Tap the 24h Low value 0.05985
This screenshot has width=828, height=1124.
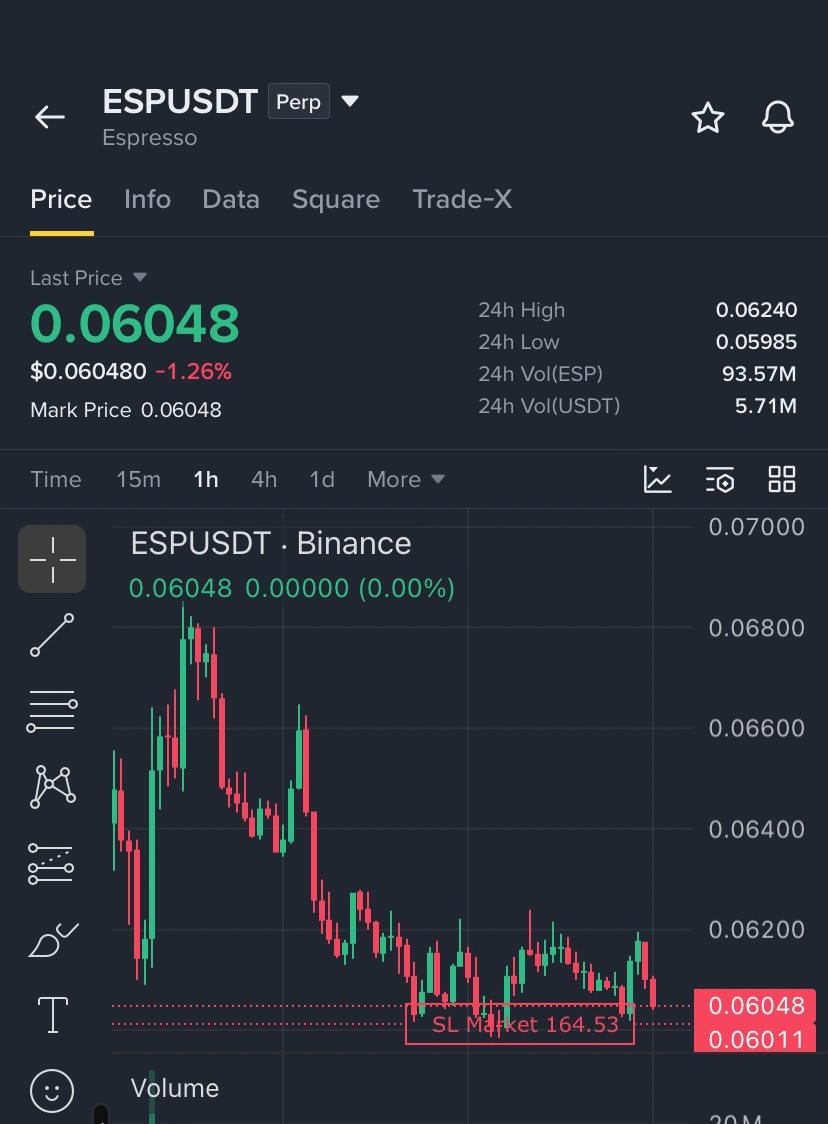pos(756,342)
